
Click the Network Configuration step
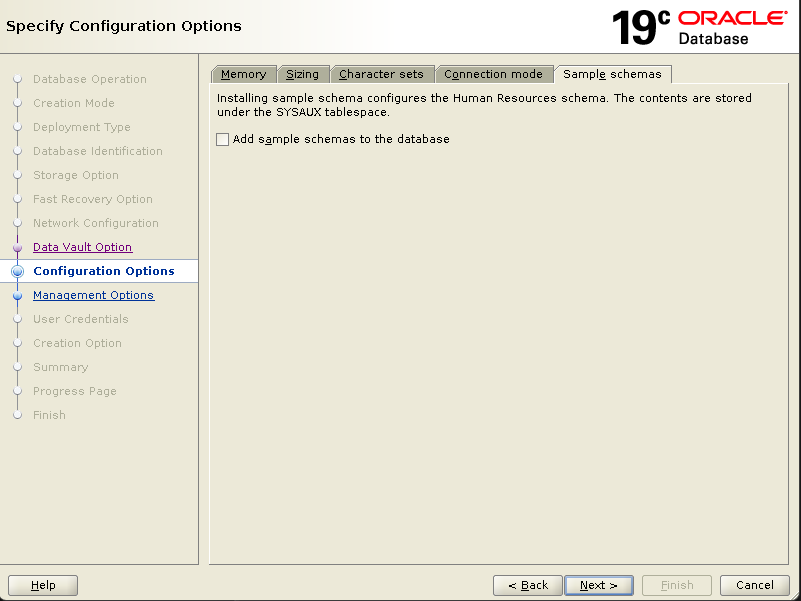tap(96, 223)
